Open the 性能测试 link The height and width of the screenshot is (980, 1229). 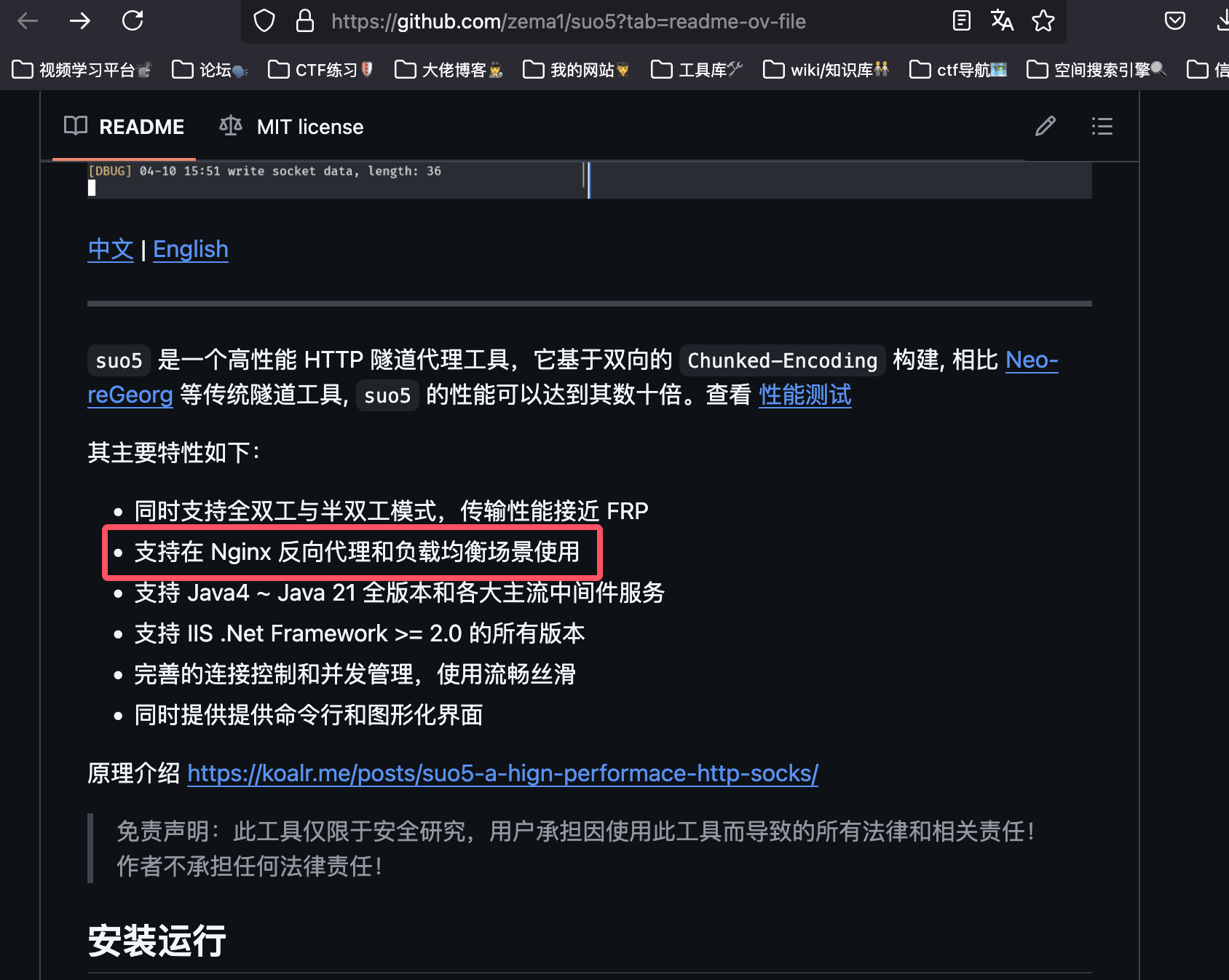(805, 395)
